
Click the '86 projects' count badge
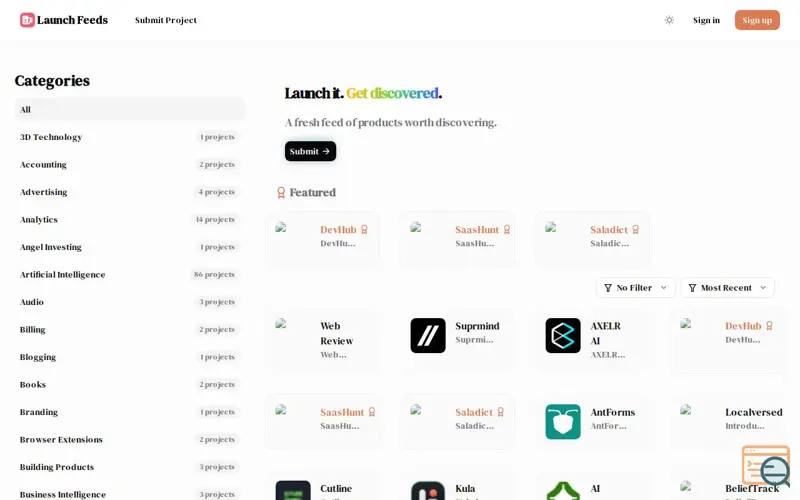214,274
